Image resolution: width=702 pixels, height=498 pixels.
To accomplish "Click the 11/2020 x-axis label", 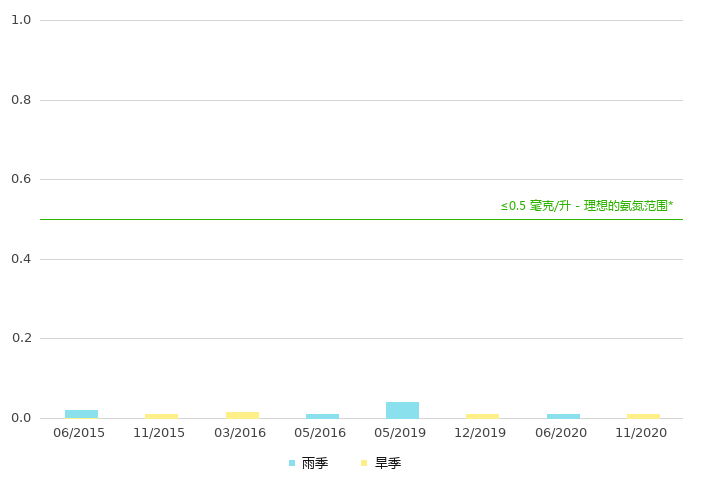I will click(641, 433).
